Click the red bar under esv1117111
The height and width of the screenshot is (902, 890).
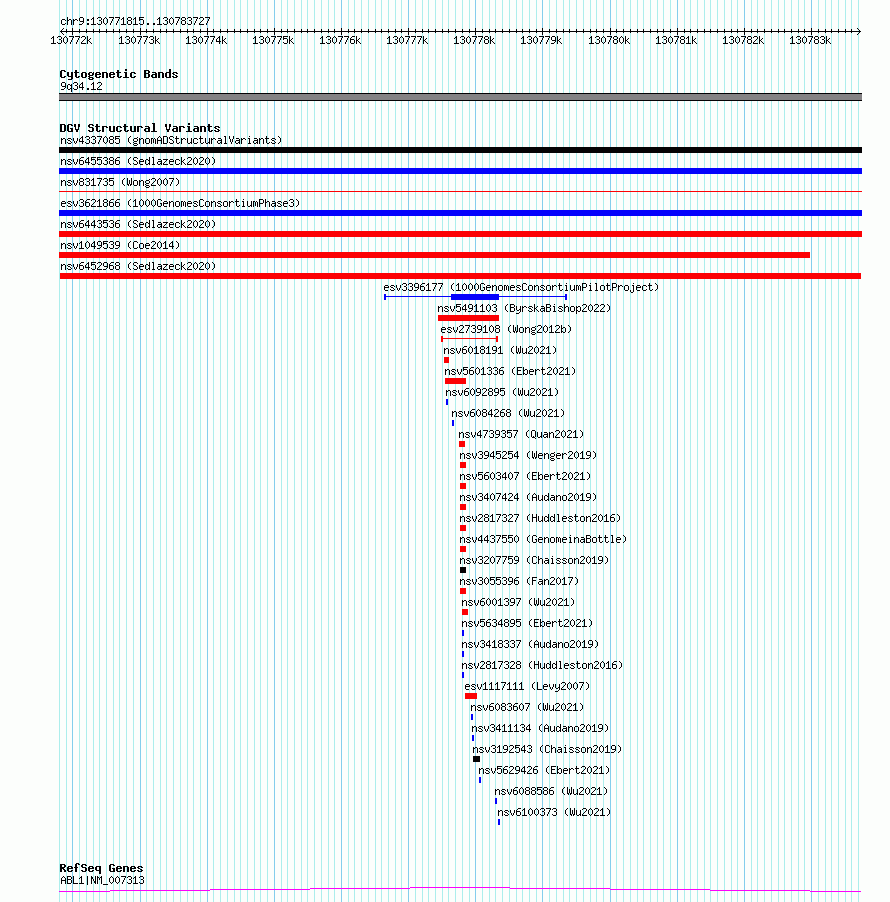[x=471, y=696]
